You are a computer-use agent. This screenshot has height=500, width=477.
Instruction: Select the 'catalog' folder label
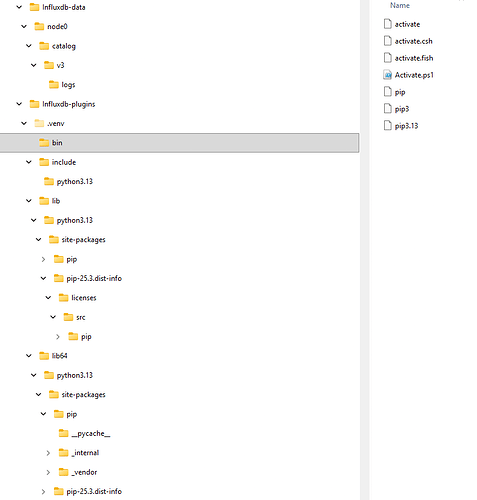coord(64,46)
